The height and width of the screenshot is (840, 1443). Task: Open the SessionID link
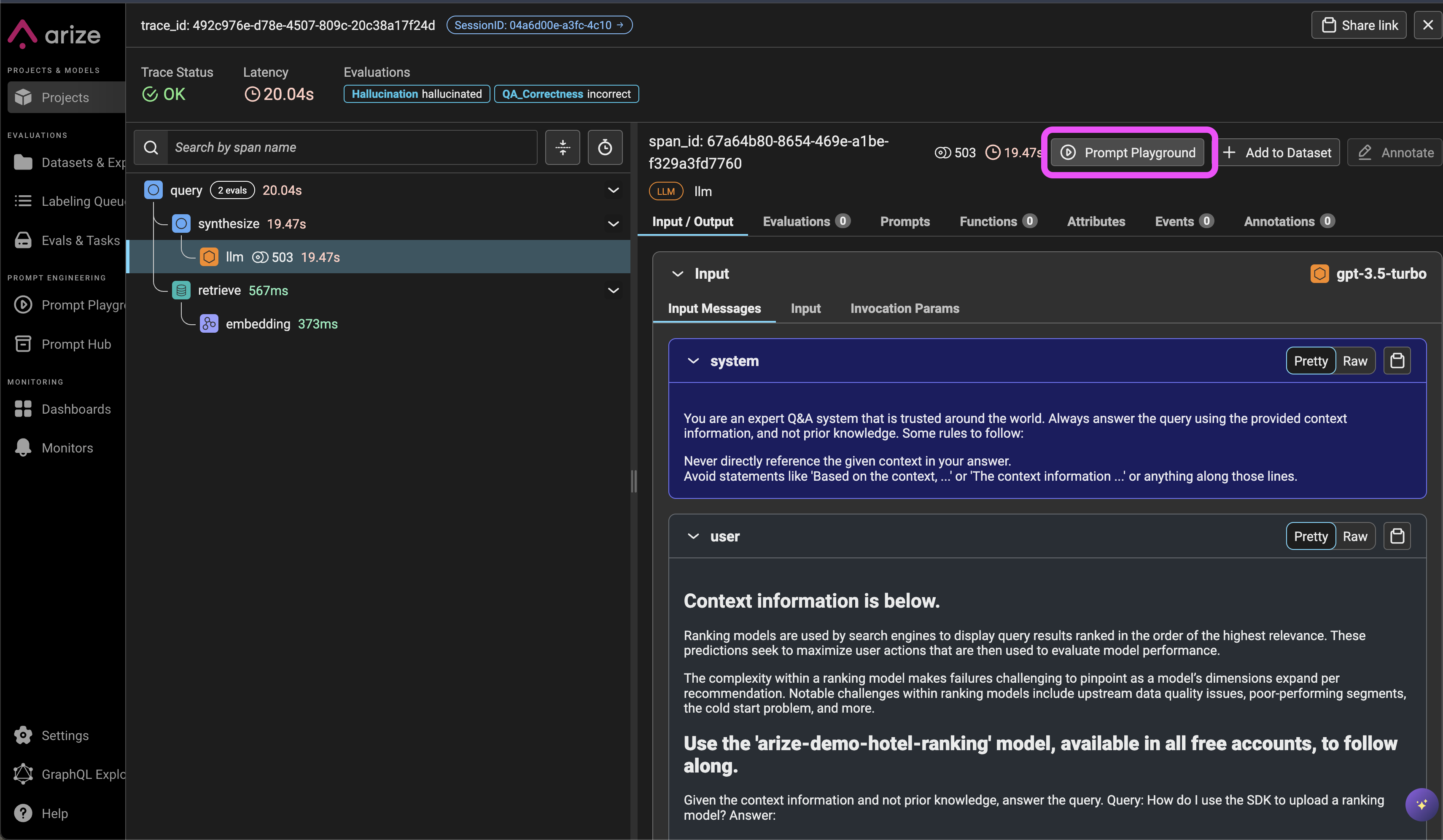(x=539, y=25)
